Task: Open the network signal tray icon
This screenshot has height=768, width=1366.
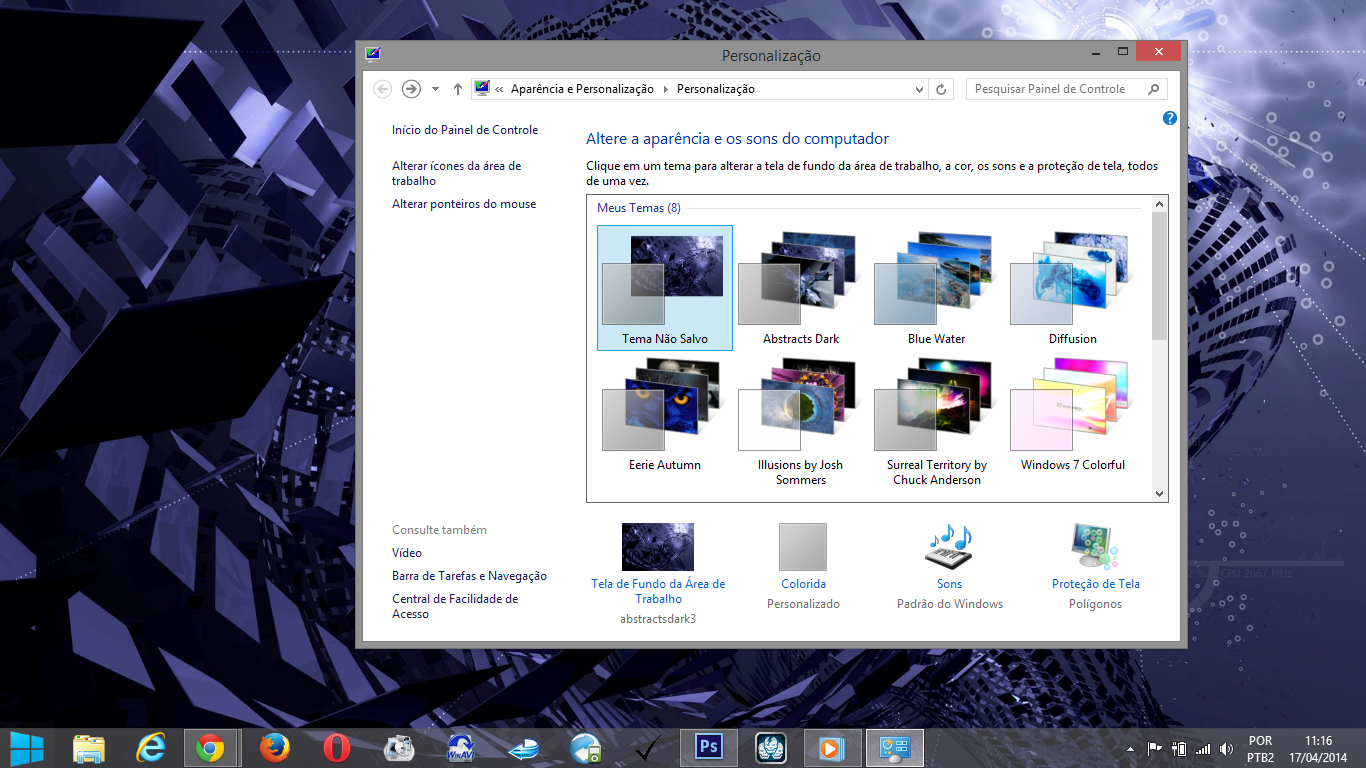Action: pyautogui.click(x=1203, y=748)
